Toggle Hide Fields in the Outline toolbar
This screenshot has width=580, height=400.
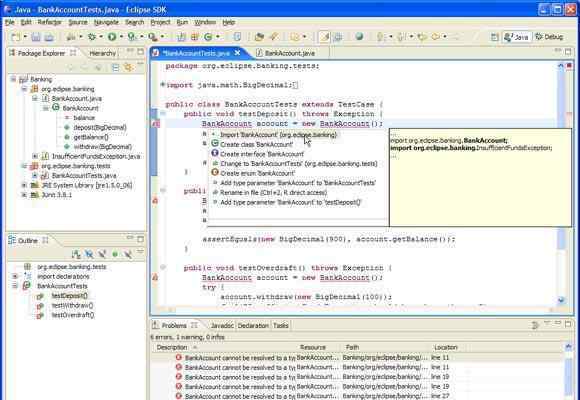[x=89, y=254]
